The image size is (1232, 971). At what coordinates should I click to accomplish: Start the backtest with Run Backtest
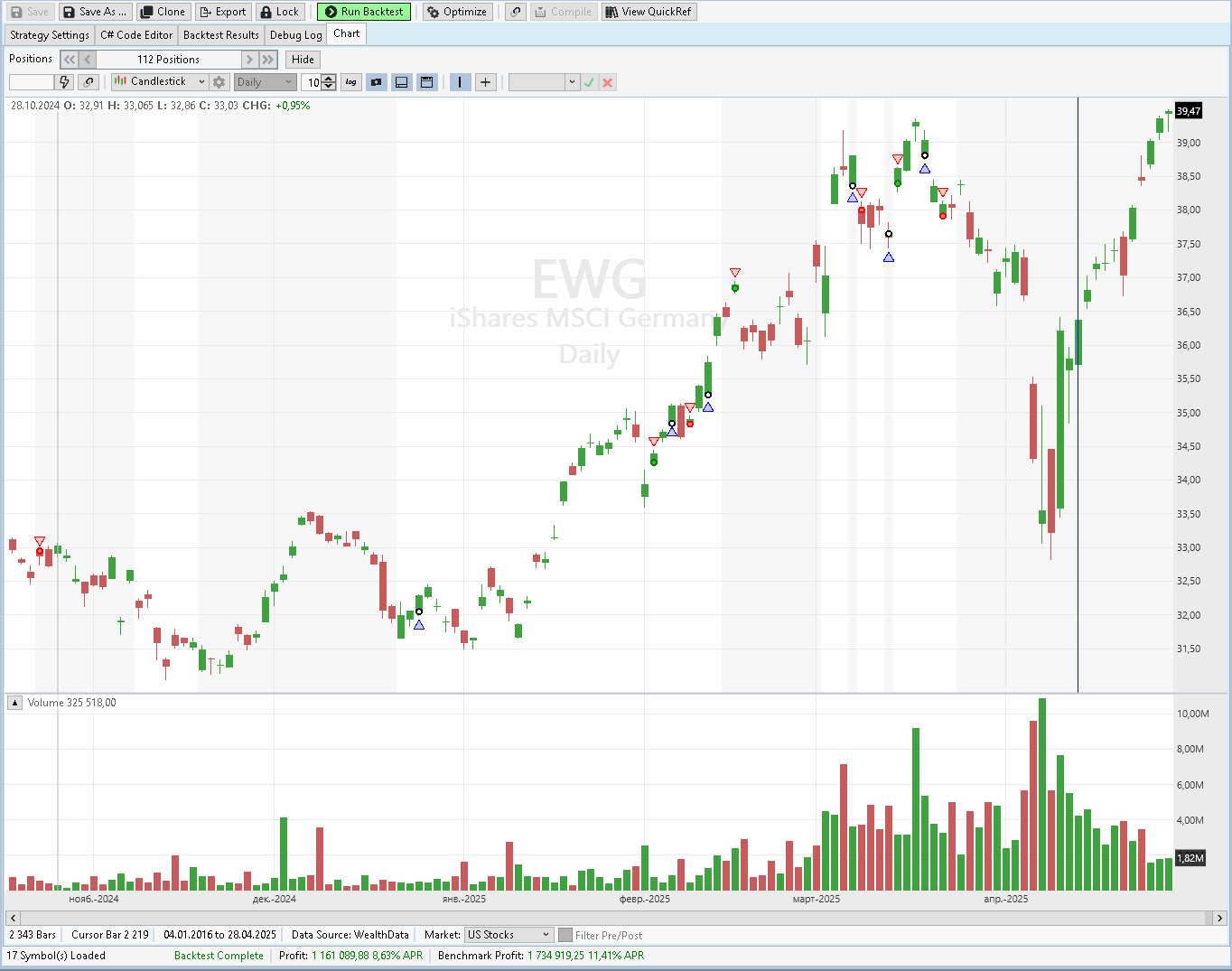point(364,12)
